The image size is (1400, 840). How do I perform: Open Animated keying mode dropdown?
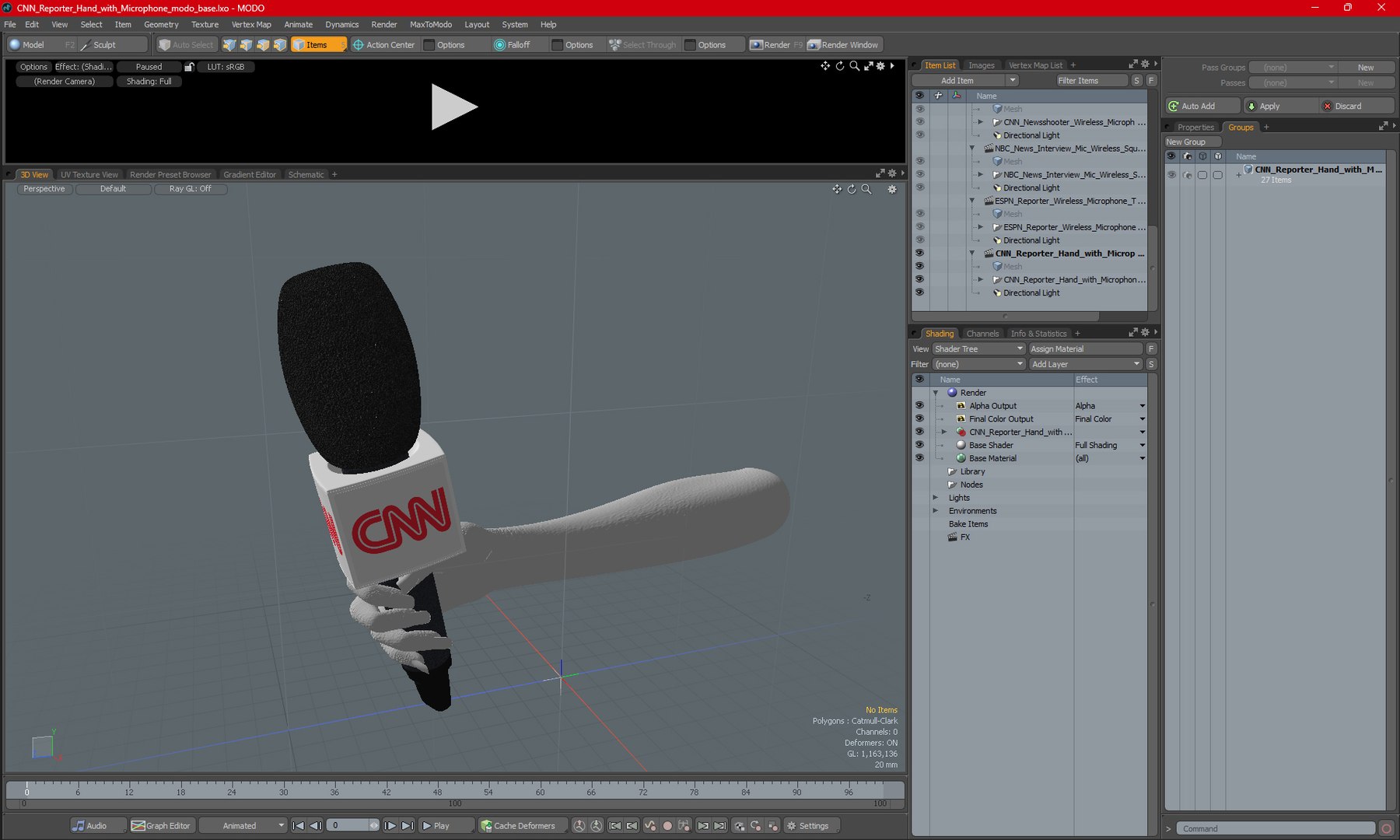pyautogui.click(x=243, y=825)
